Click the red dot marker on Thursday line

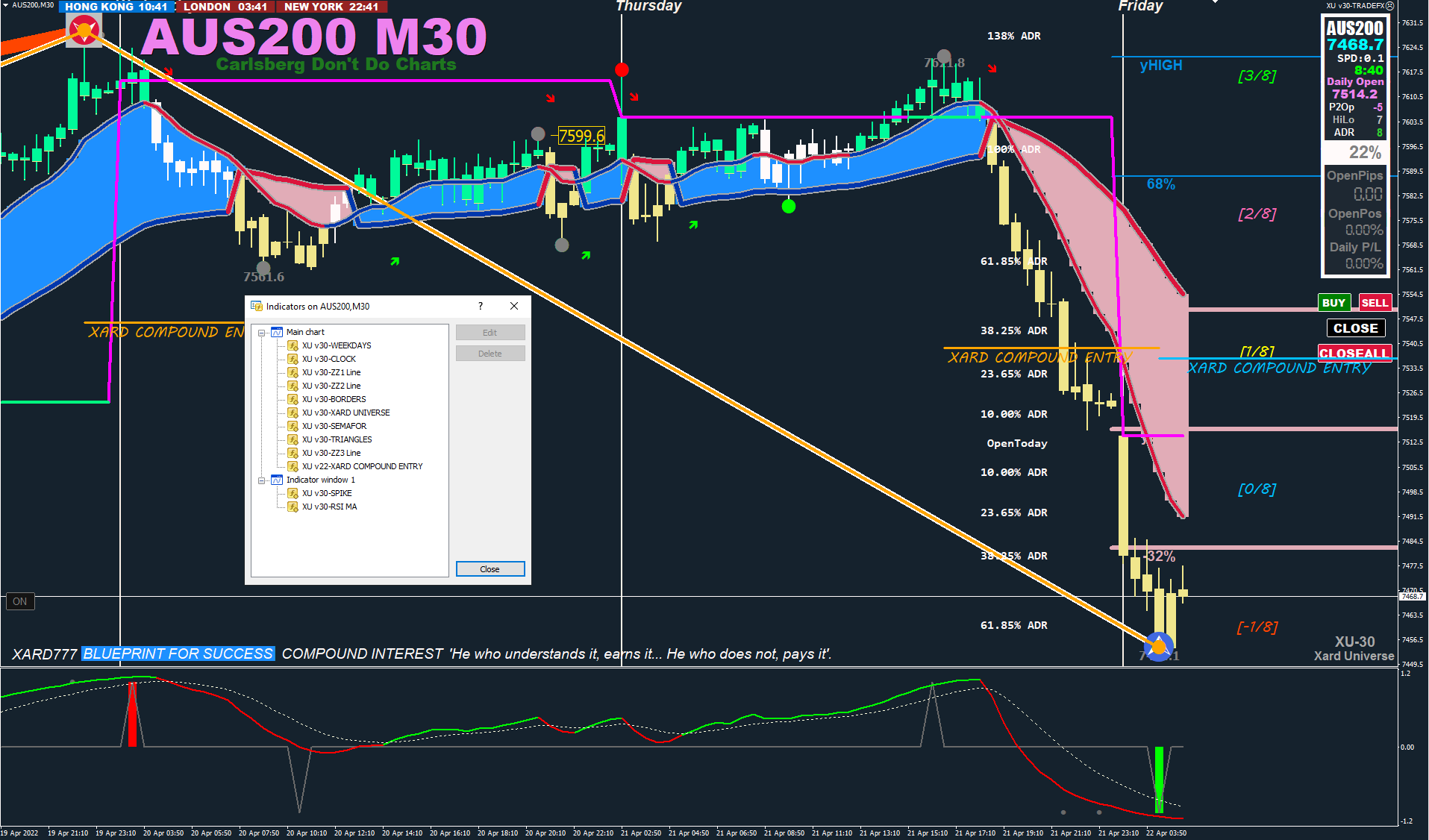622,69
